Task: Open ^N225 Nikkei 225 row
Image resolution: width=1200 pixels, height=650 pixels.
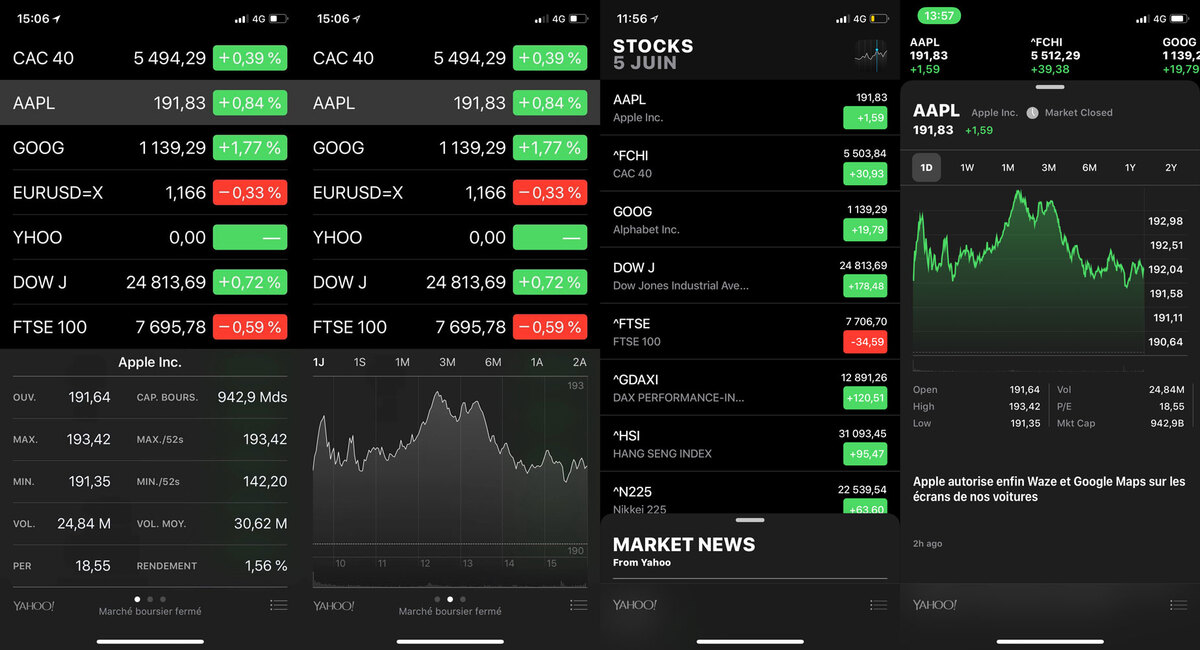Action: point(750,495)
